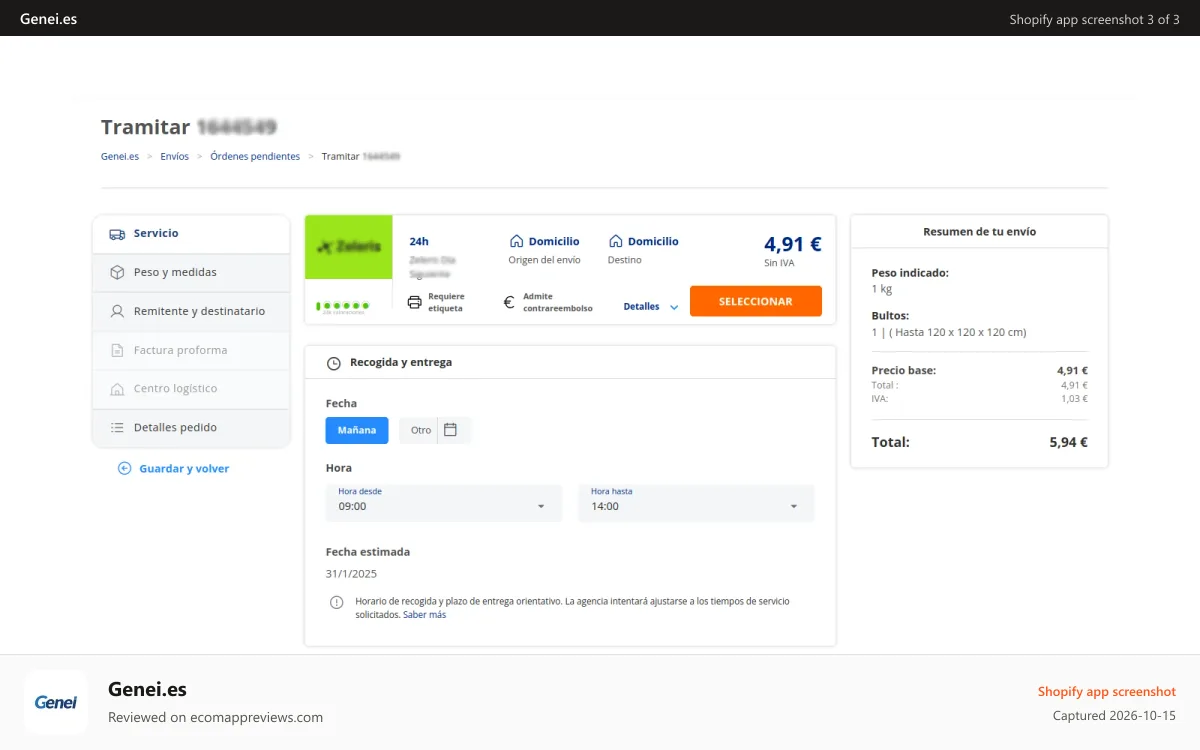Image resolution: width=1200 pixels, height=750 pixels.
Task: Click the person icon beside Remitente y destinatario
Action: (x=117, y=311)
